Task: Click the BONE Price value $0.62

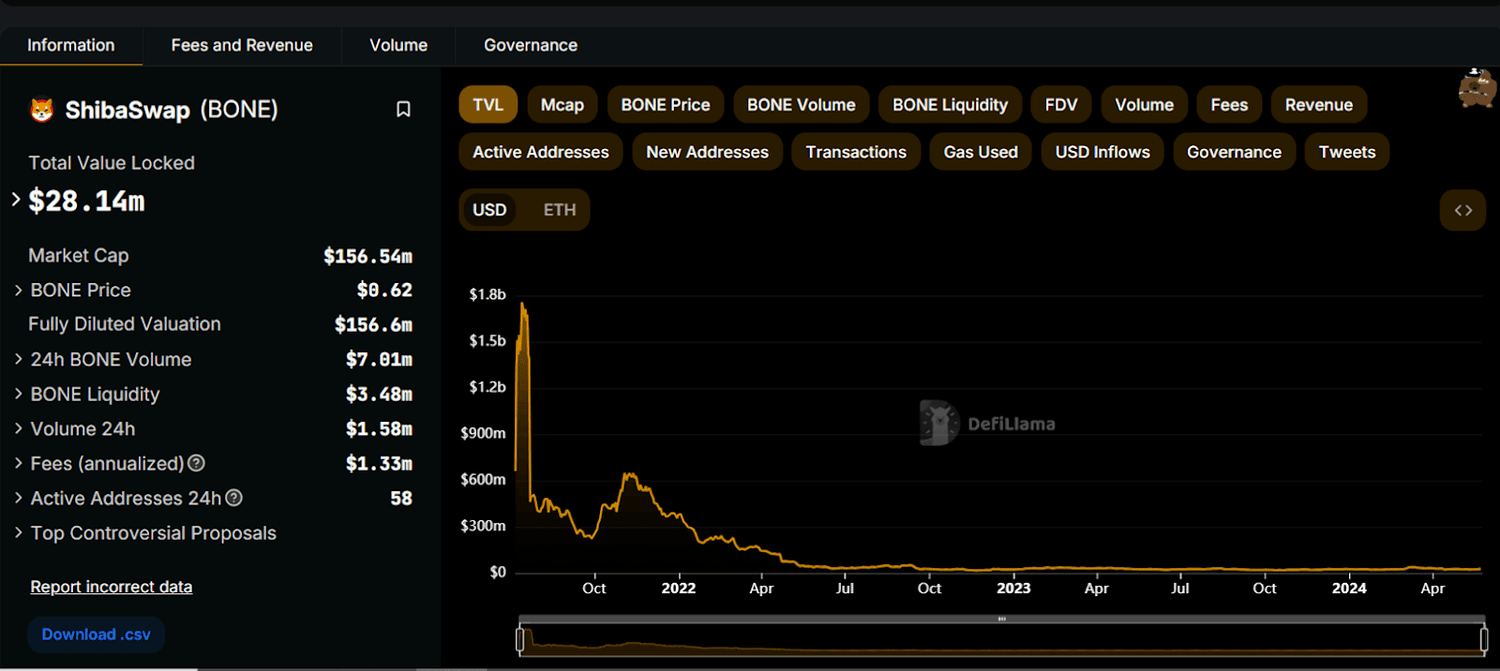Action: 385,290
